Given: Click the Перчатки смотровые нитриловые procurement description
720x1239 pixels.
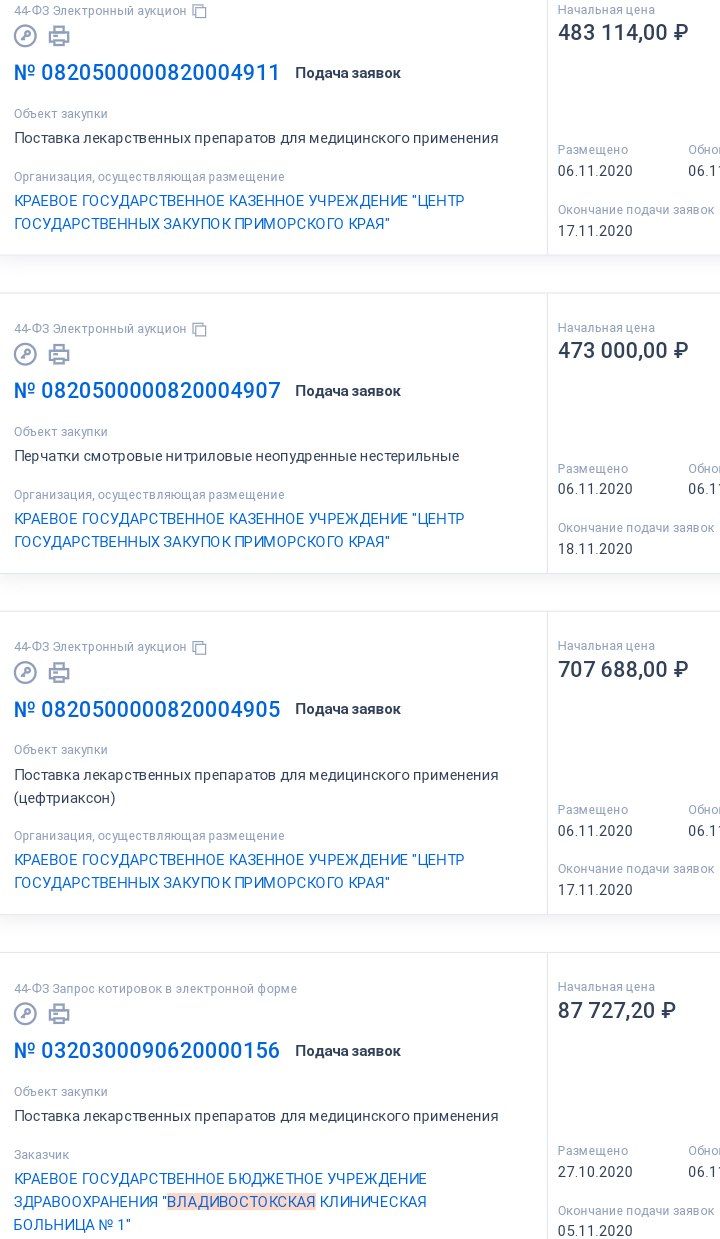Looking at the screenshot, I should pyautogui.click(x=236, y=456).
